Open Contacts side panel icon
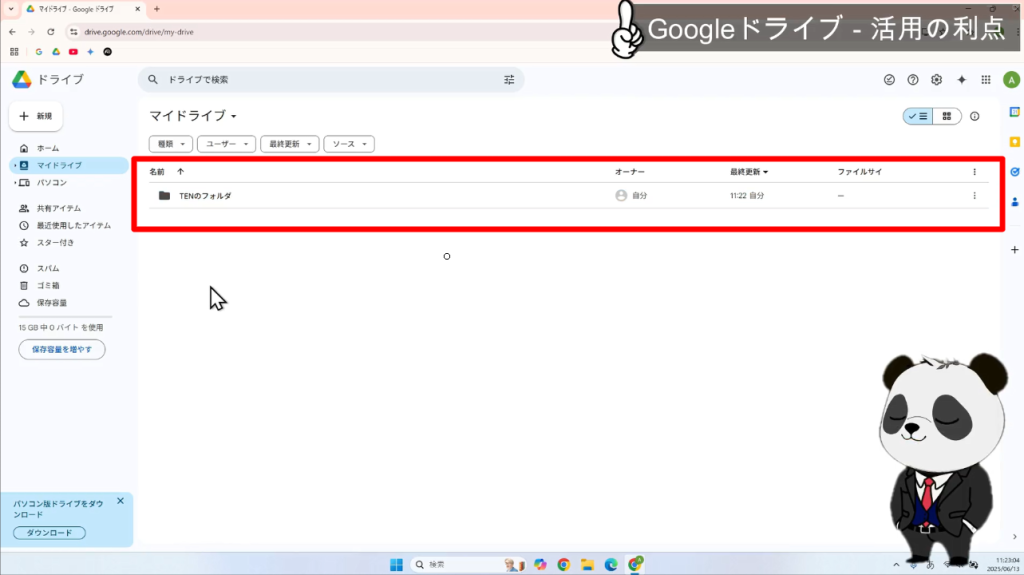 [1015, 202]
